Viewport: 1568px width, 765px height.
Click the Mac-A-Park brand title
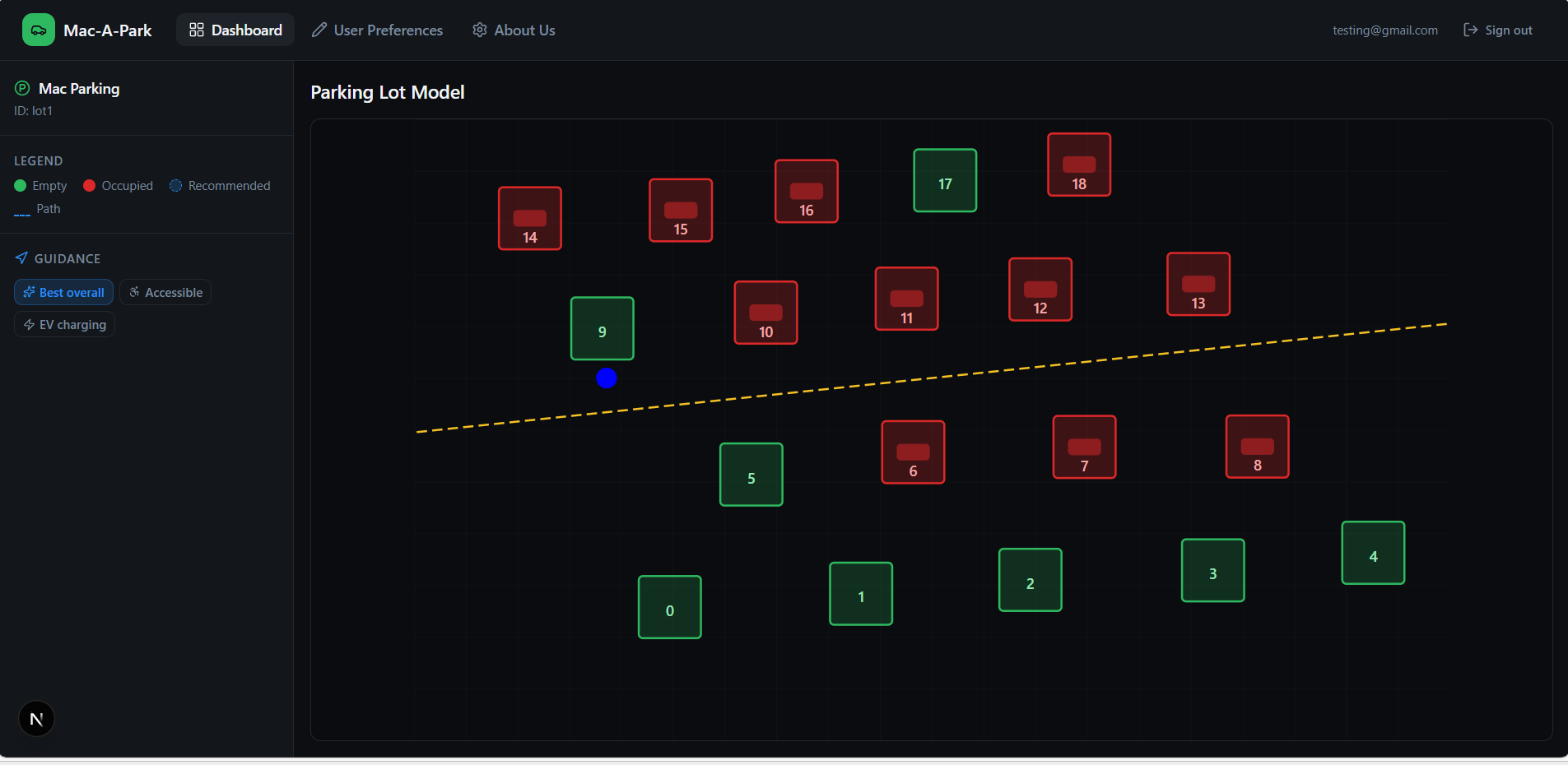[x=108, y=30]
